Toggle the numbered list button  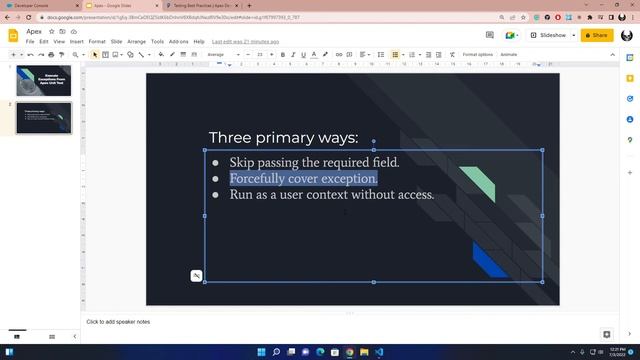[x=412, y=54]
